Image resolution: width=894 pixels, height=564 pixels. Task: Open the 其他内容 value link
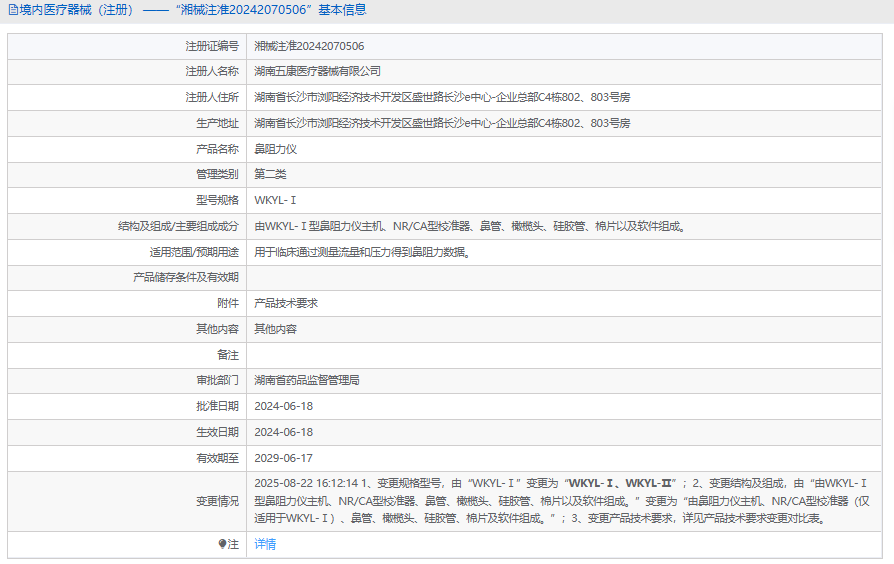coord(275,329)
